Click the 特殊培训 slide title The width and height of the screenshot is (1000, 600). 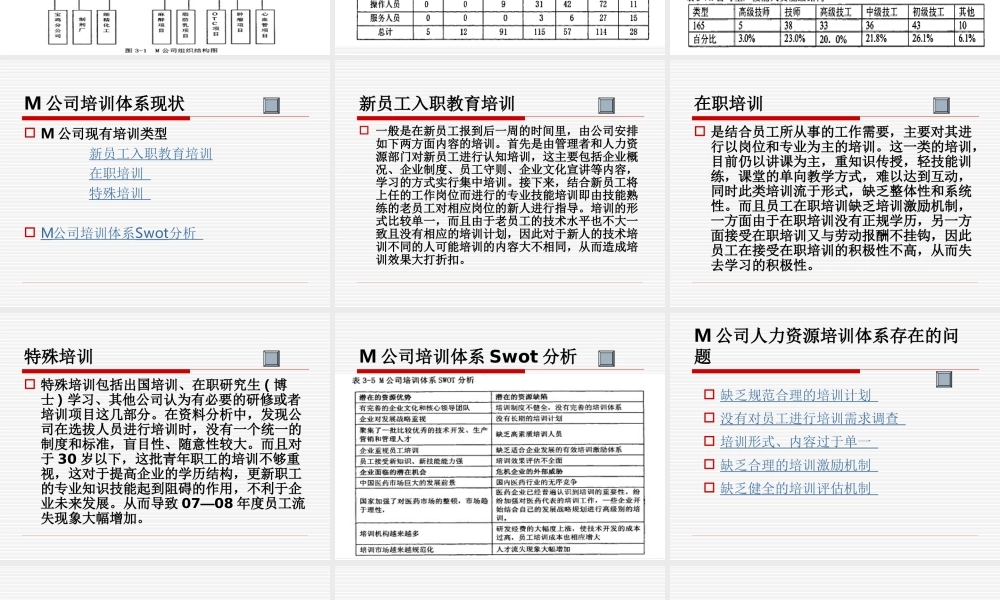[59, 356]
